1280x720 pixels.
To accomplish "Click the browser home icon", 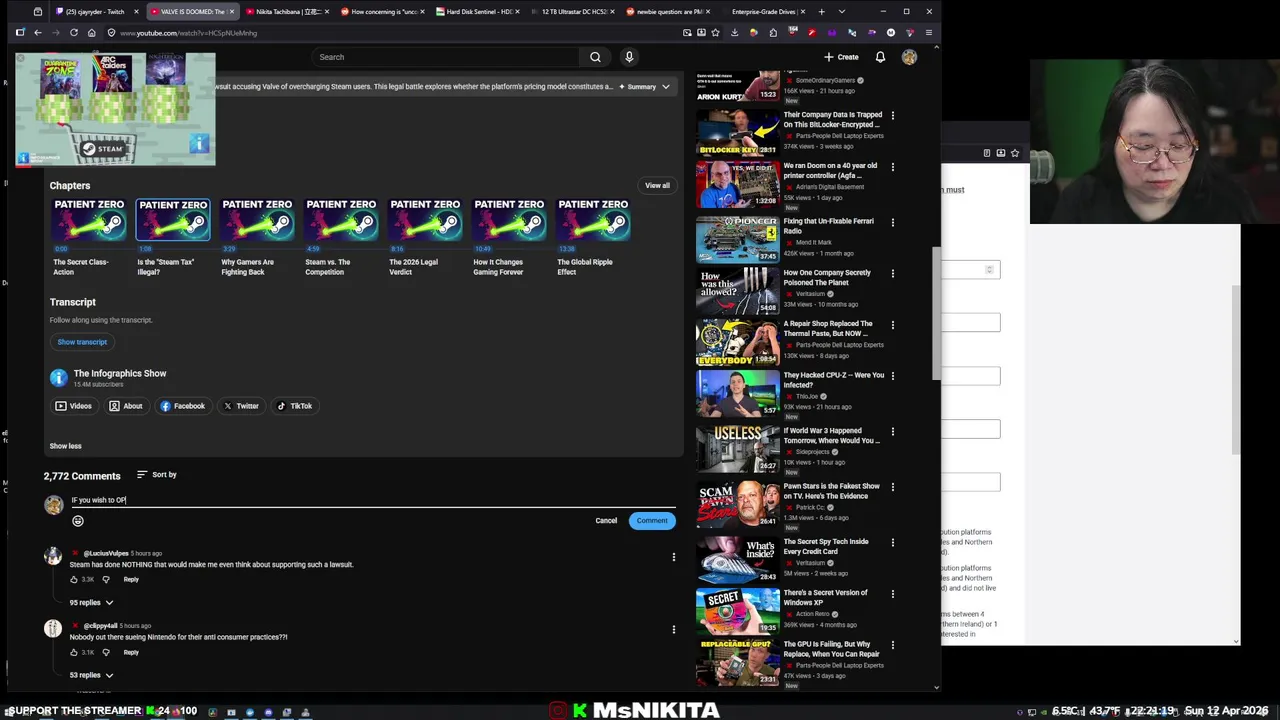I will pos(92,33).
